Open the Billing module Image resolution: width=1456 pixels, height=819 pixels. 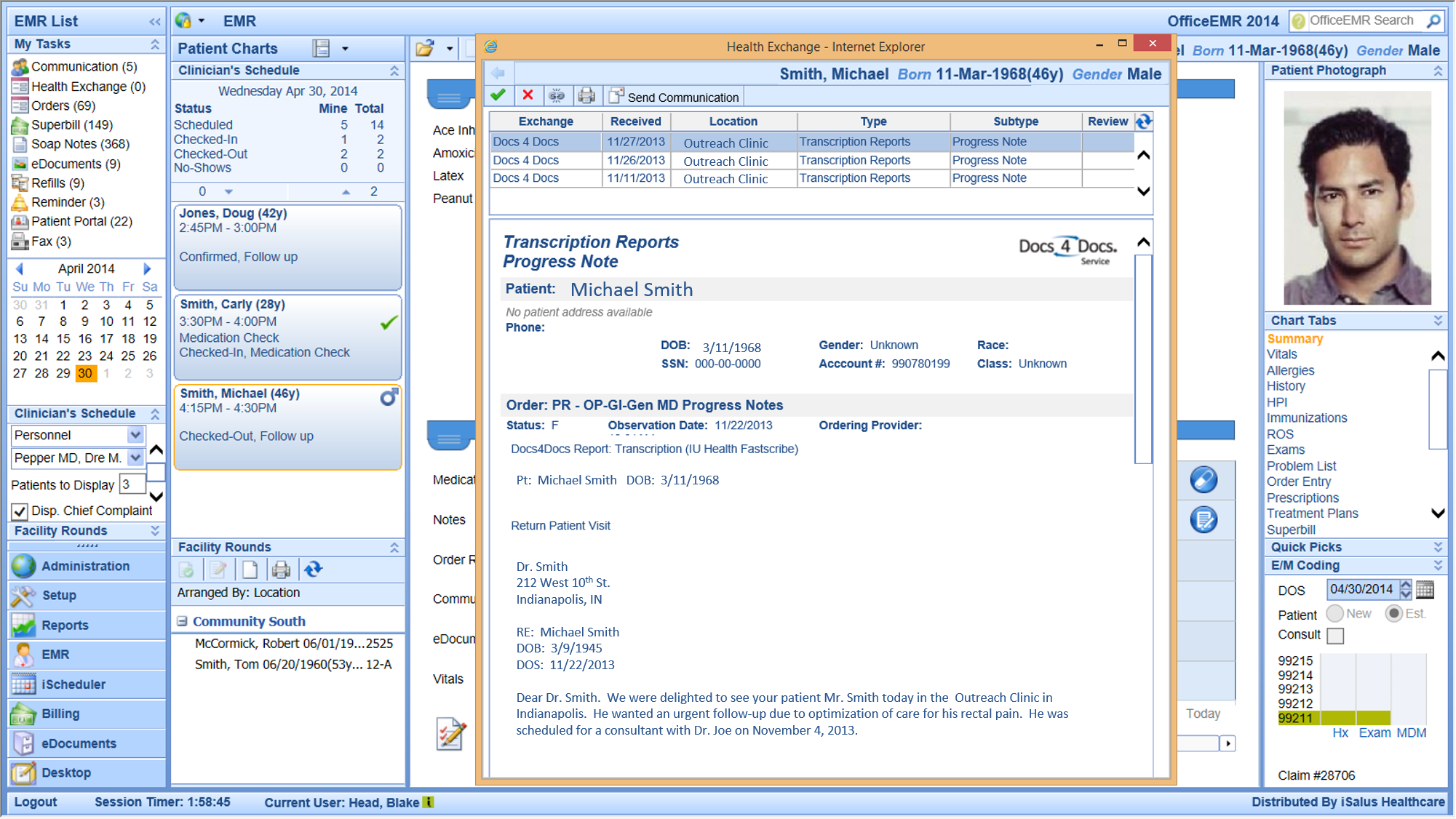(x=87, y=714)
